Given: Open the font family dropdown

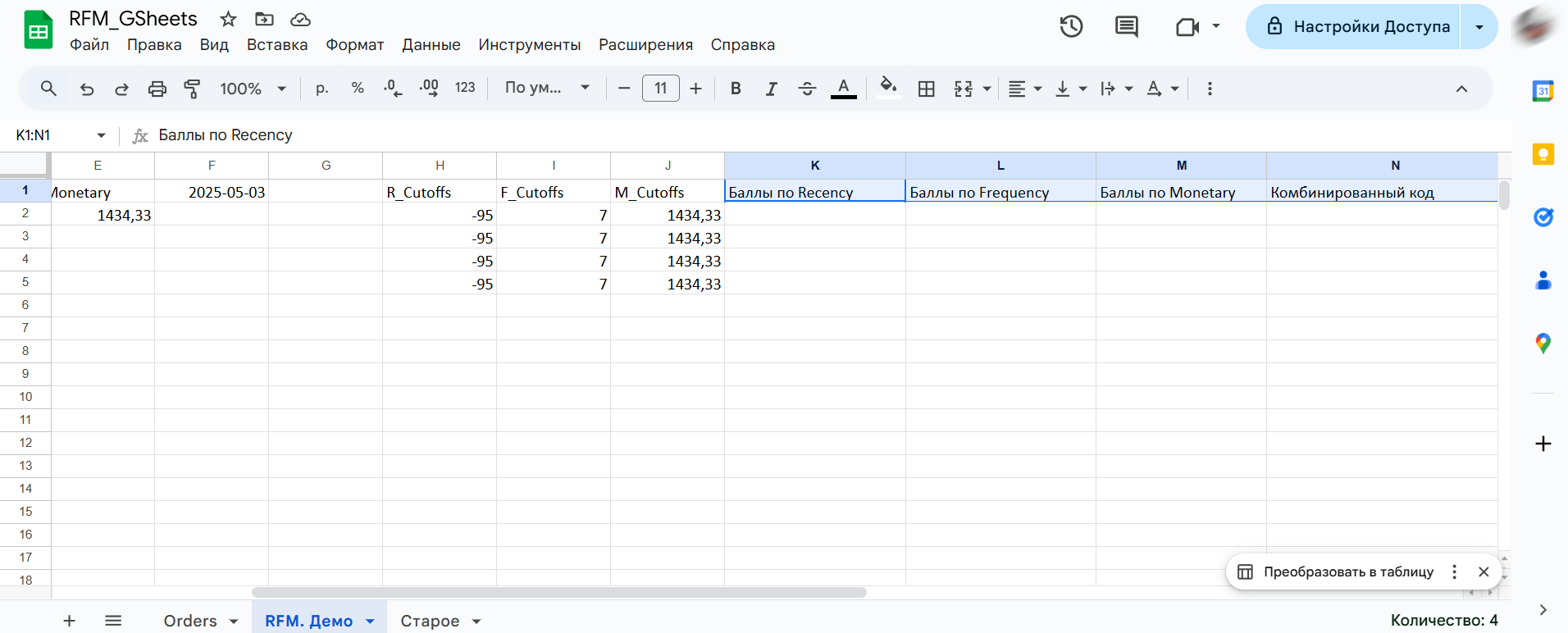Looking at the screenshot, I should tap(547, 88).
